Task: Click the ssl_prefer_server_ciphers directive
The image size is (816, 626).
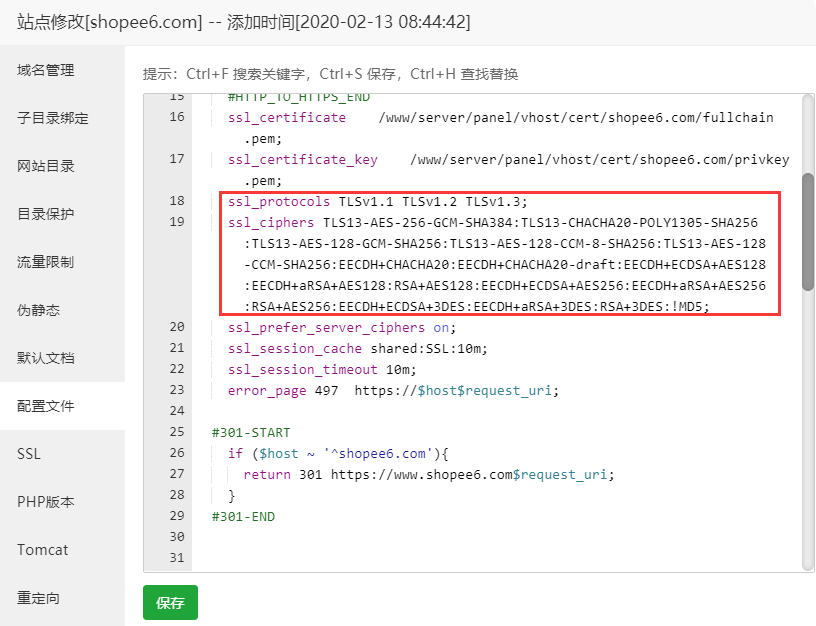Action: point(326,328)
